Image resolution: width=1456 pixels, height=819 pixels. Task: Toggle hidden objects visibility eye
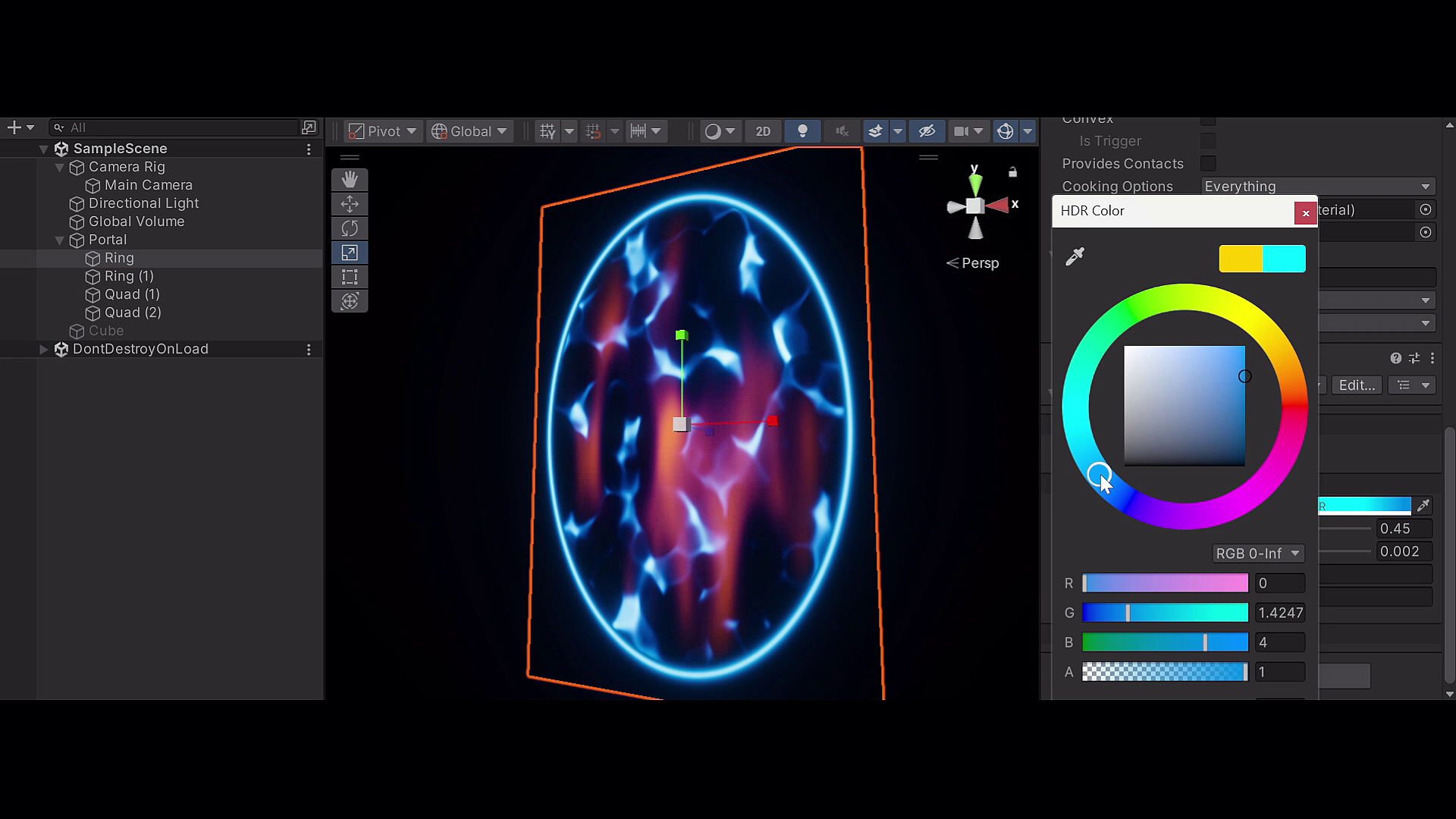click(x=927, y=131)
